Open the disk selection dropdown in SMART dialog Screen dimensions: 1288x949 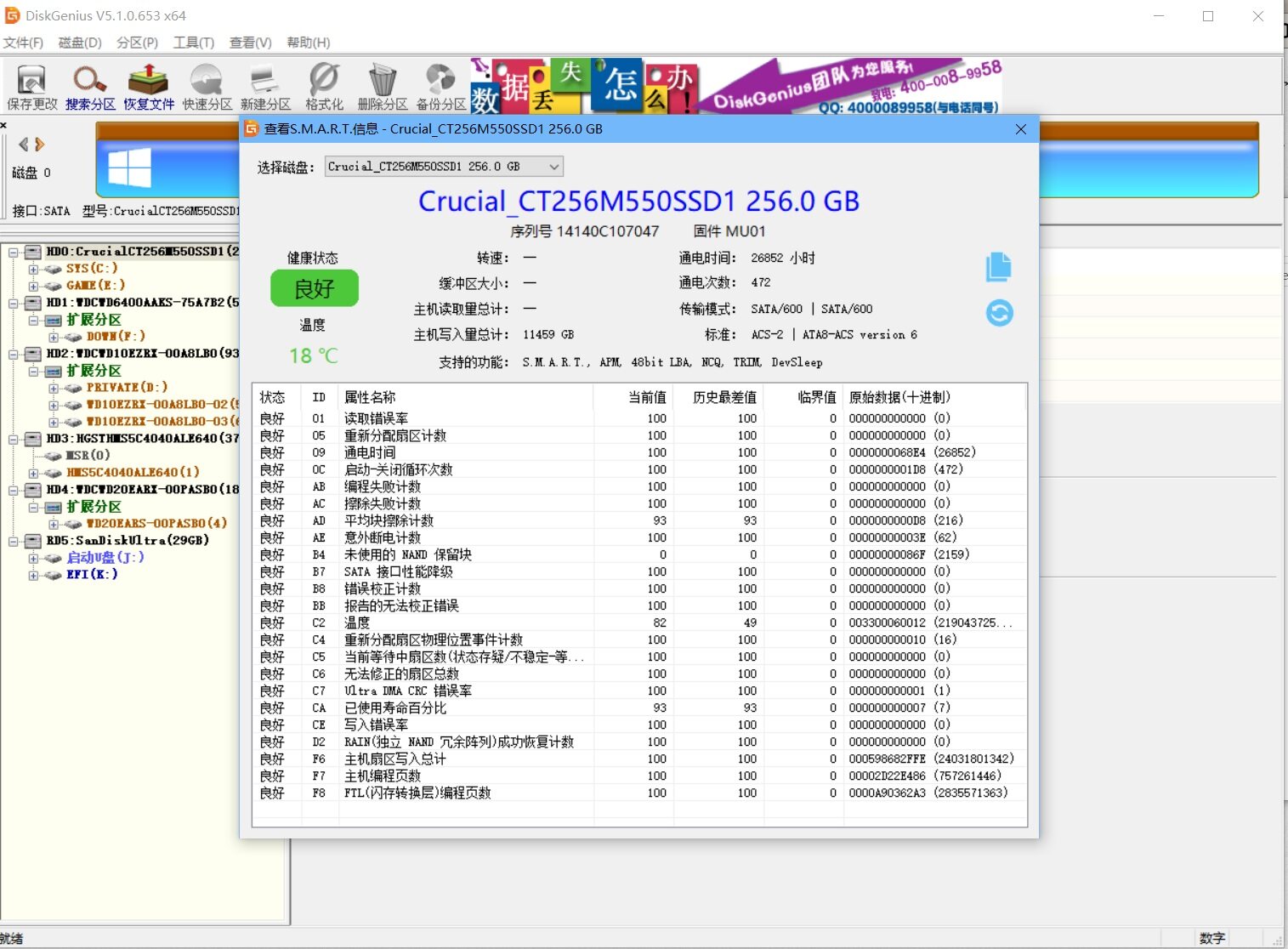pyautogui.click(x=444, y=167)
